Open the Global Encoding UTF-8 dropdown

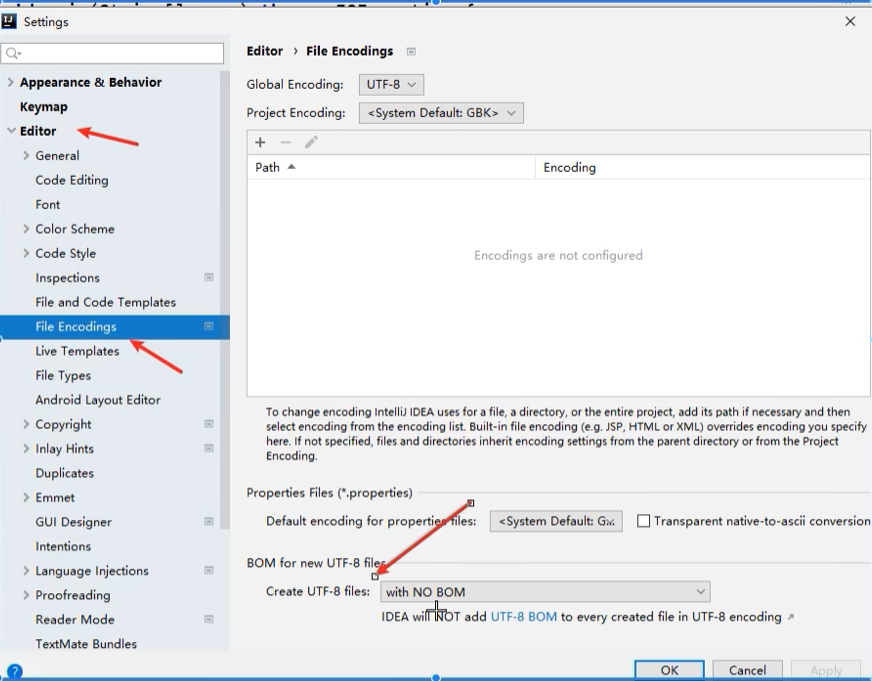pos(391,84)
